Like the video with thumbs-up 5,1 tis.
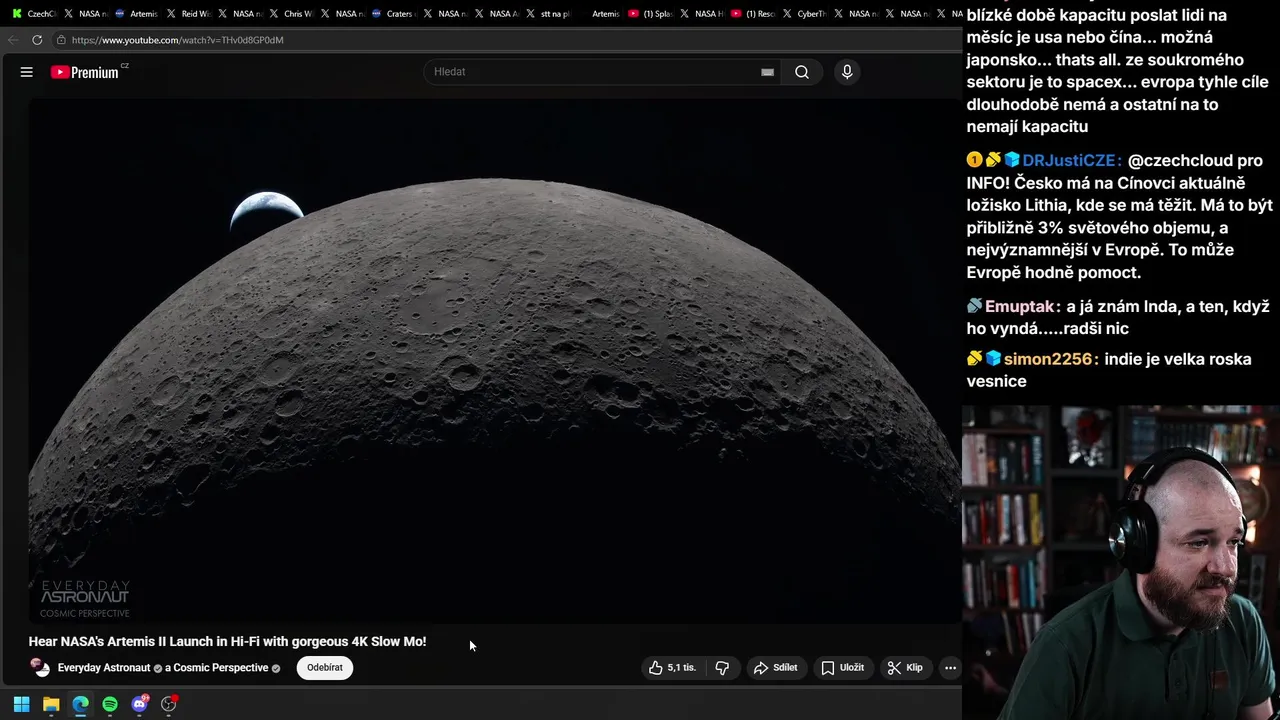 tap(672, 668)
